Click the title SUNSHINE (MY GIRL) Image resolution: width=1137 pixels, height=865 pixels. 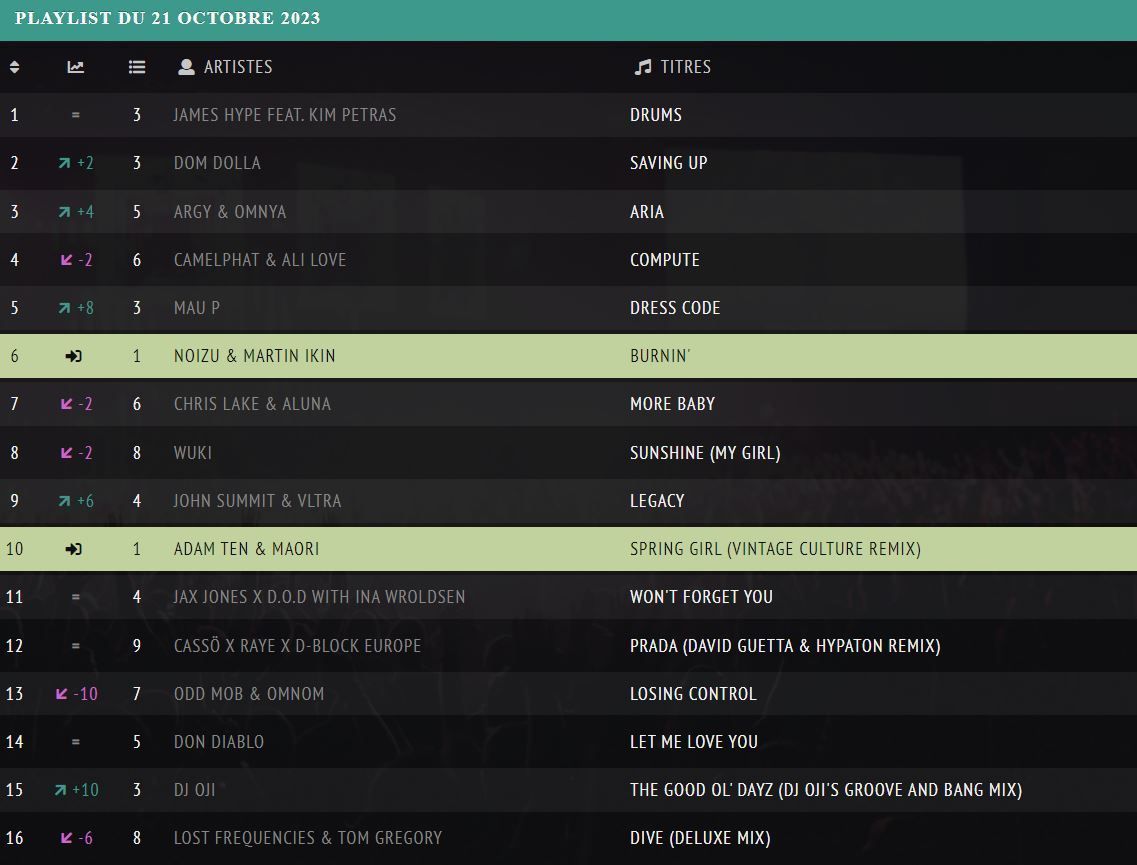coord(706,453)
